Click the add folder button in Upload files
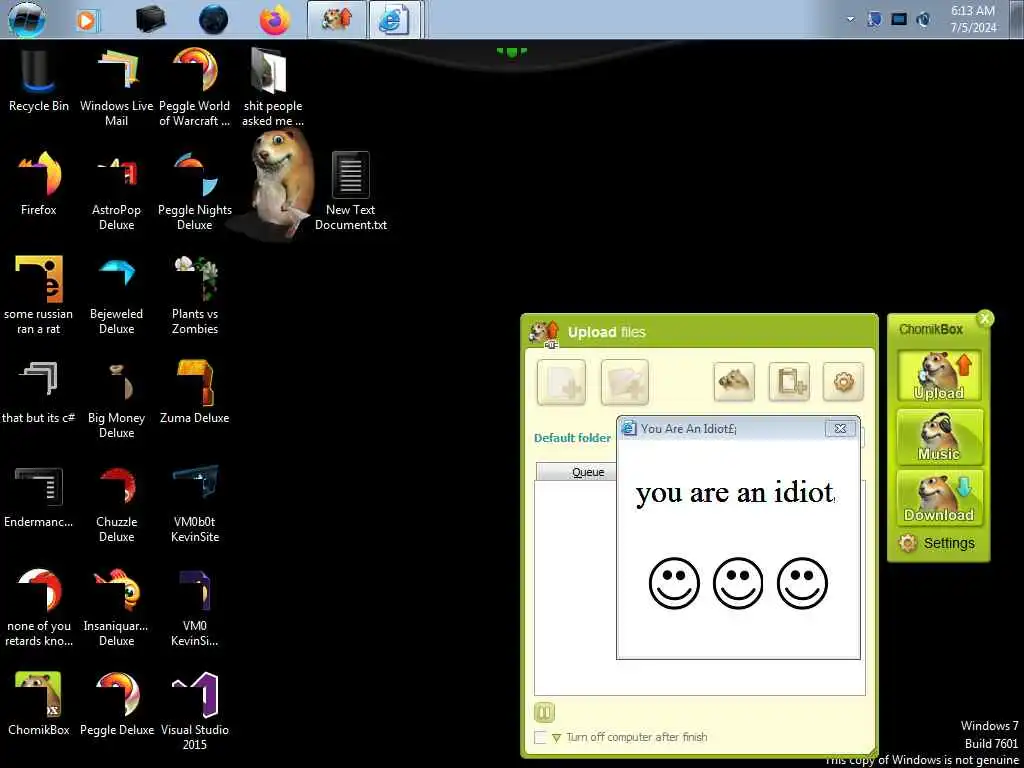Viewport: 1024px width, 768px height. point(624,382)
